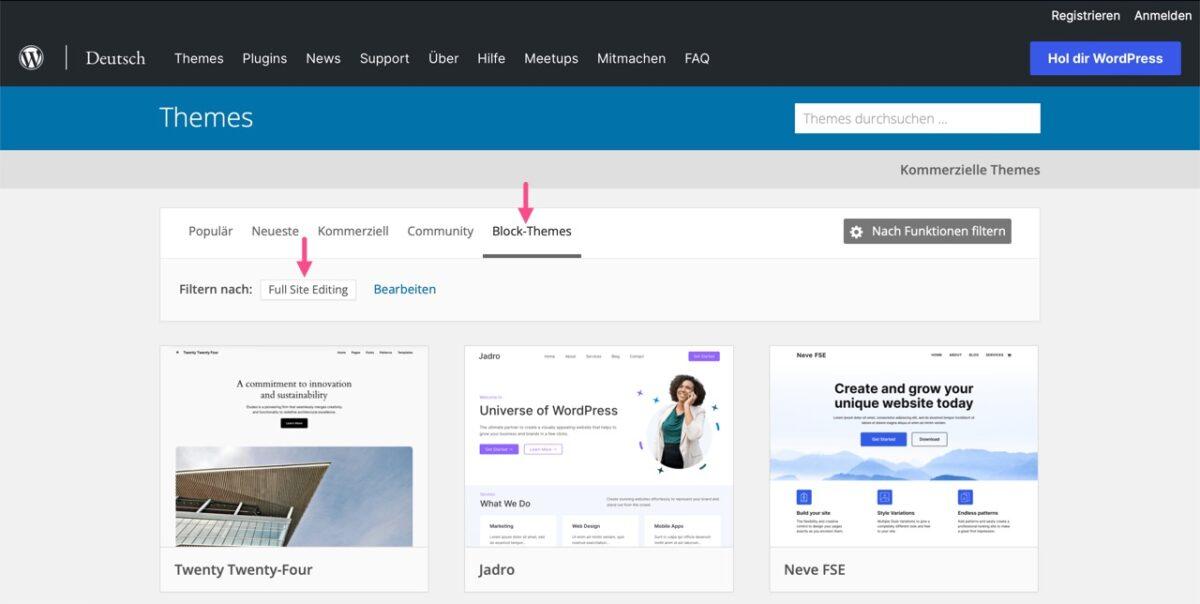Open the Neve FSE theme preview thumbnail

tap(904, 447)
